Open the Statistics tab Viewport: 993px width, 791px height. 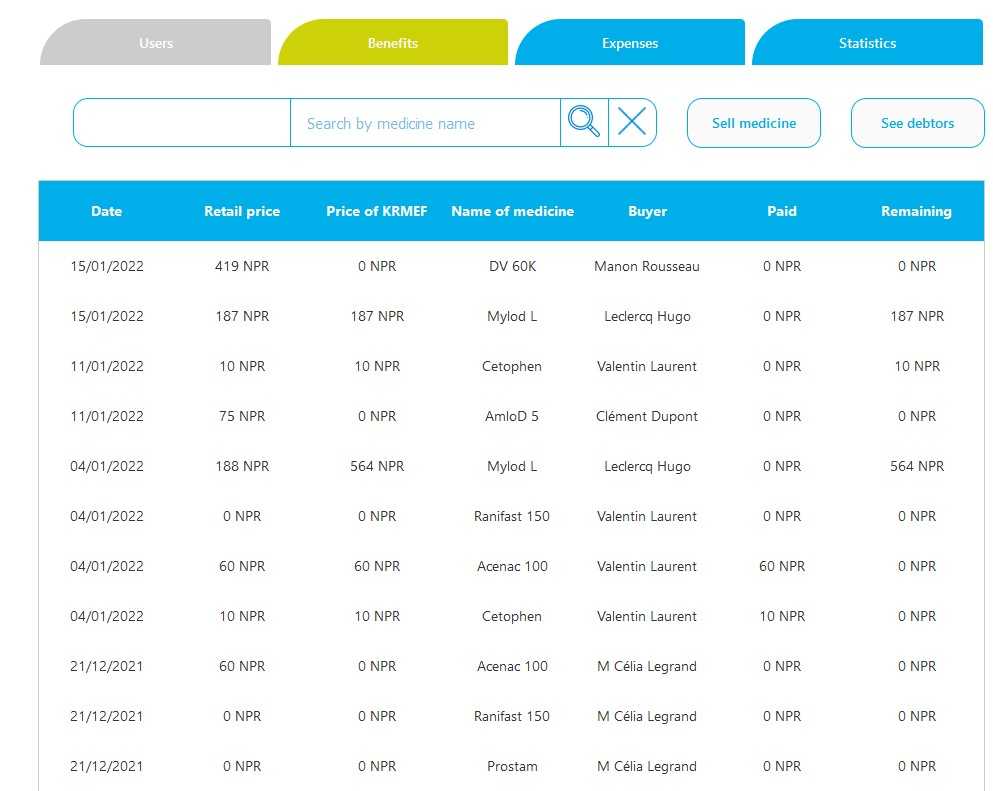click(x=867, y=43)
